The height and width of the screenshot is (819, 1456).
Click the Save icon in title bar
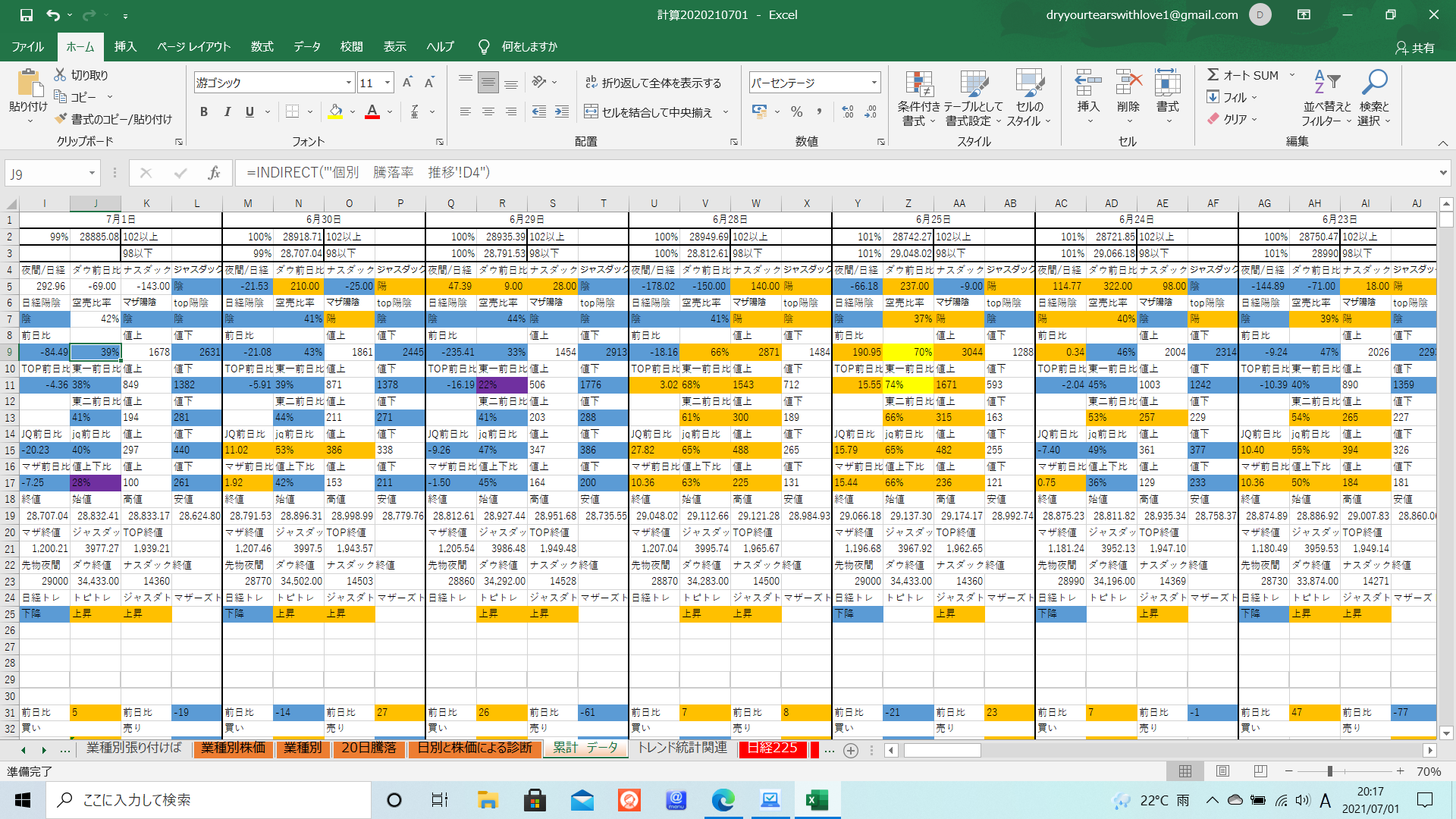tap(27, 14)
